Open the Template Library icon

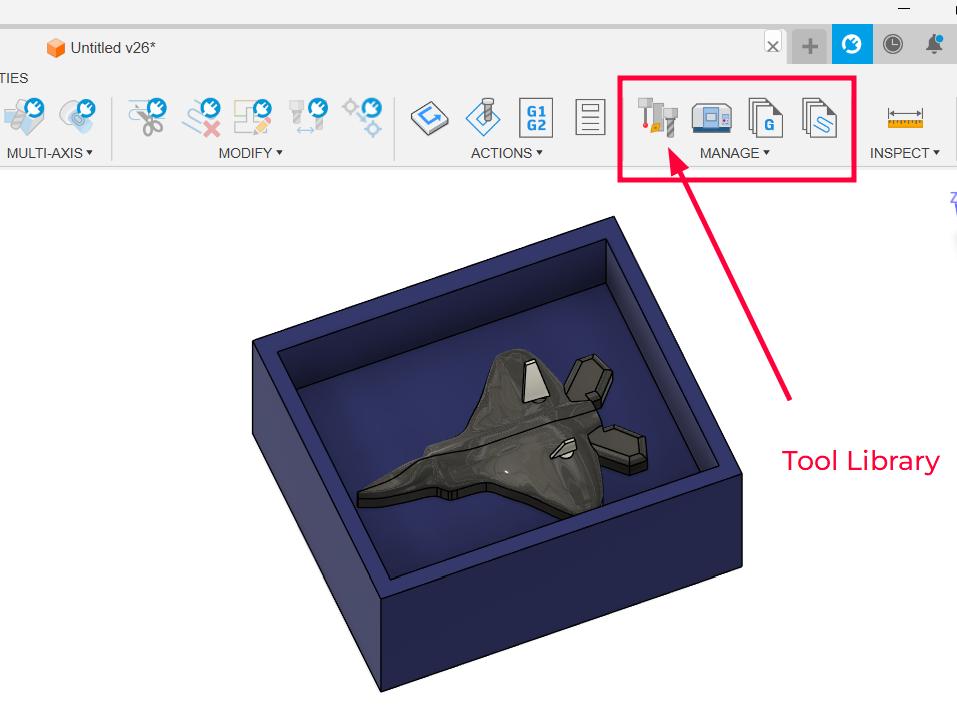[819, 117]
